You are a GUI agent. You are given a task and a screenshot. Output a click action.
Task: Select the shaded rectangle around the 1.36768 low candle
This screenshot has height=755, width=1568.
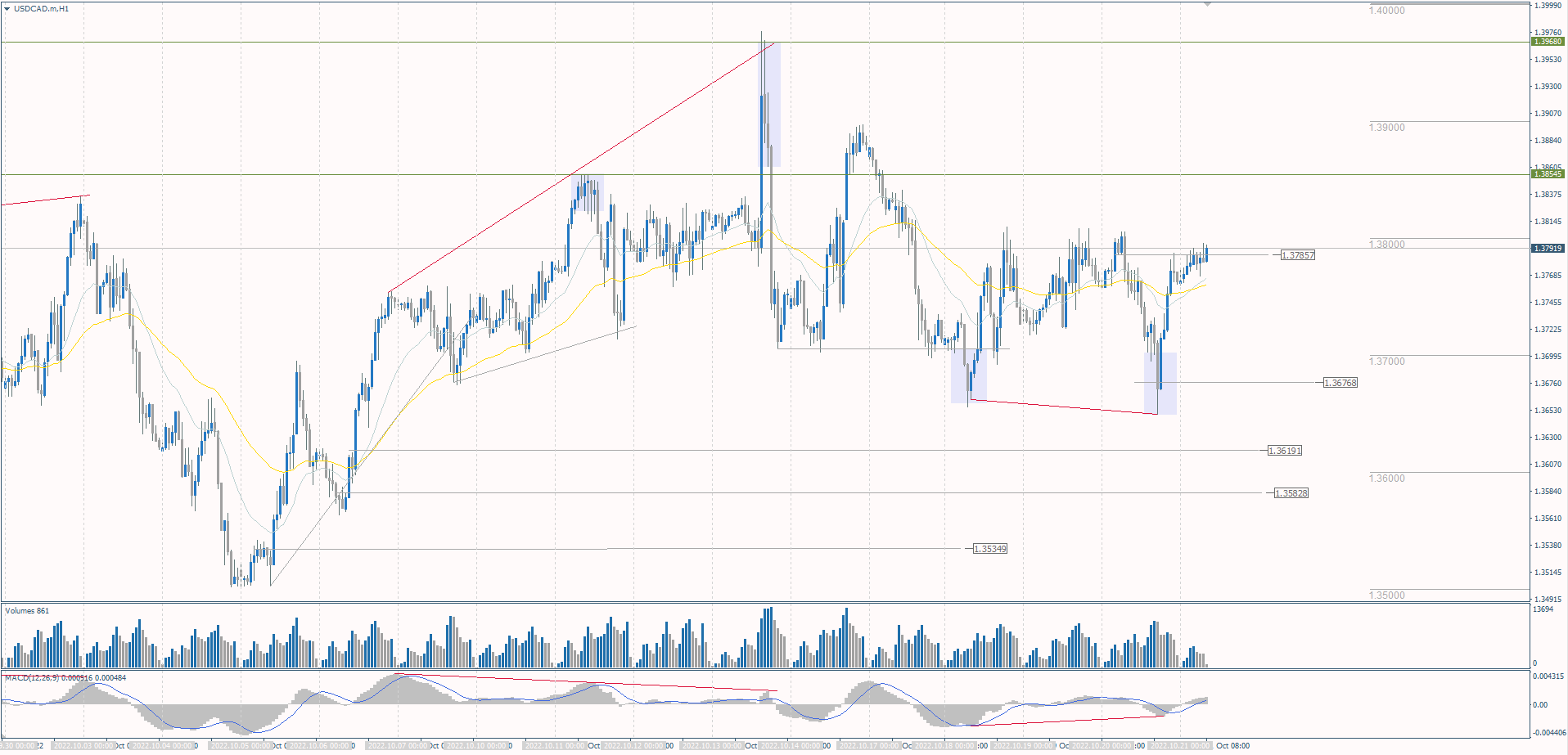tap(1160, 384)
